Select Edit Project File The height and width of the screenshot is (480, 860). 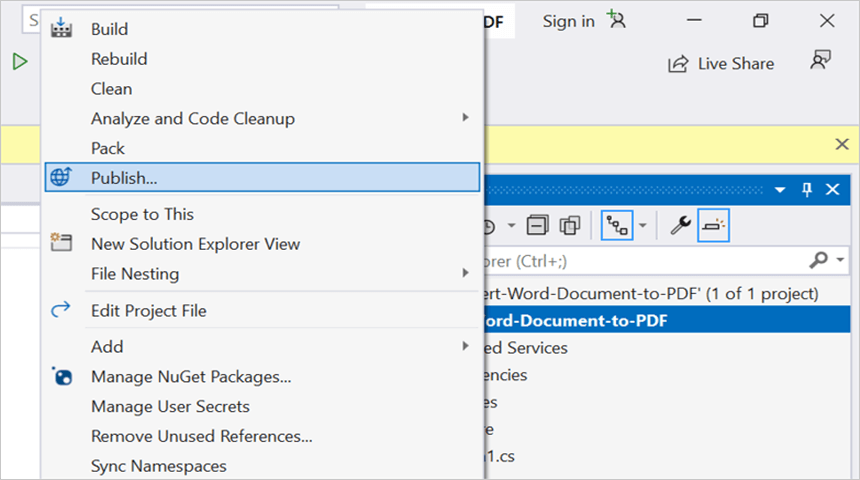pos(262,310)
